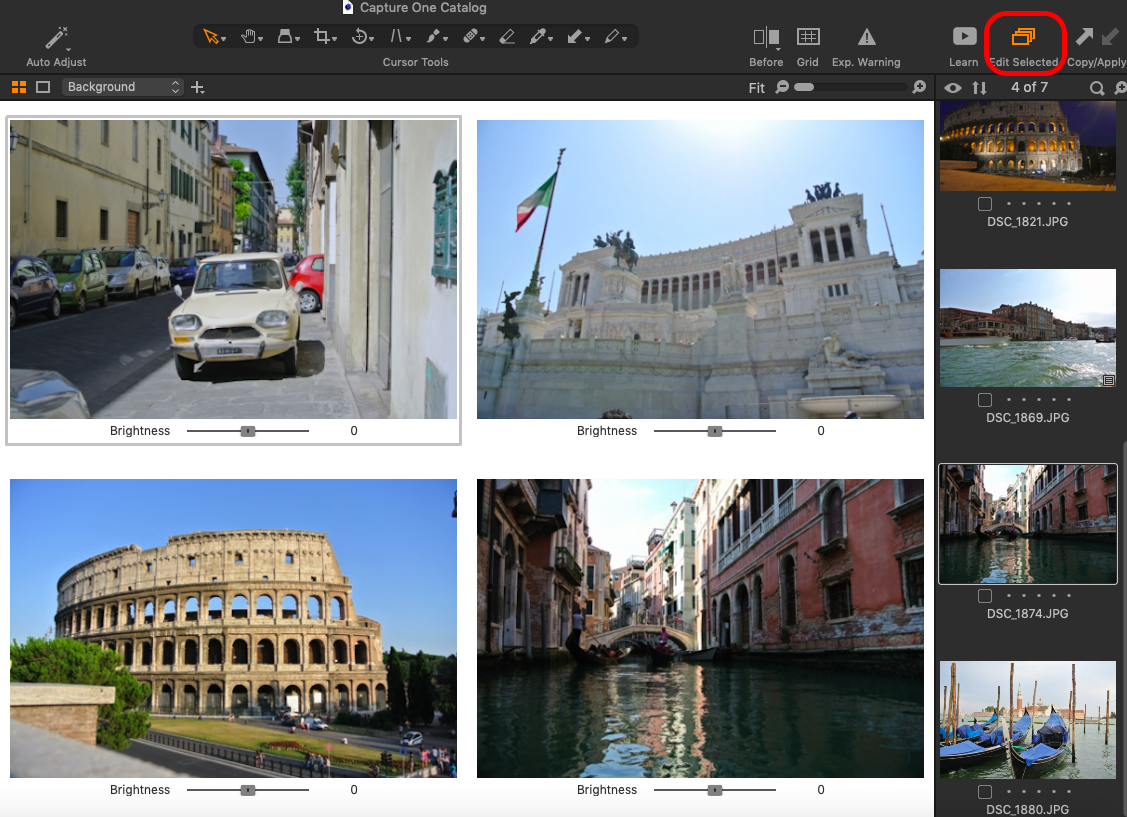This screenshot has width=1127, height=817.
Task: Select the Eraser tool
Action: pyautogui.click(x=507, y=36)
